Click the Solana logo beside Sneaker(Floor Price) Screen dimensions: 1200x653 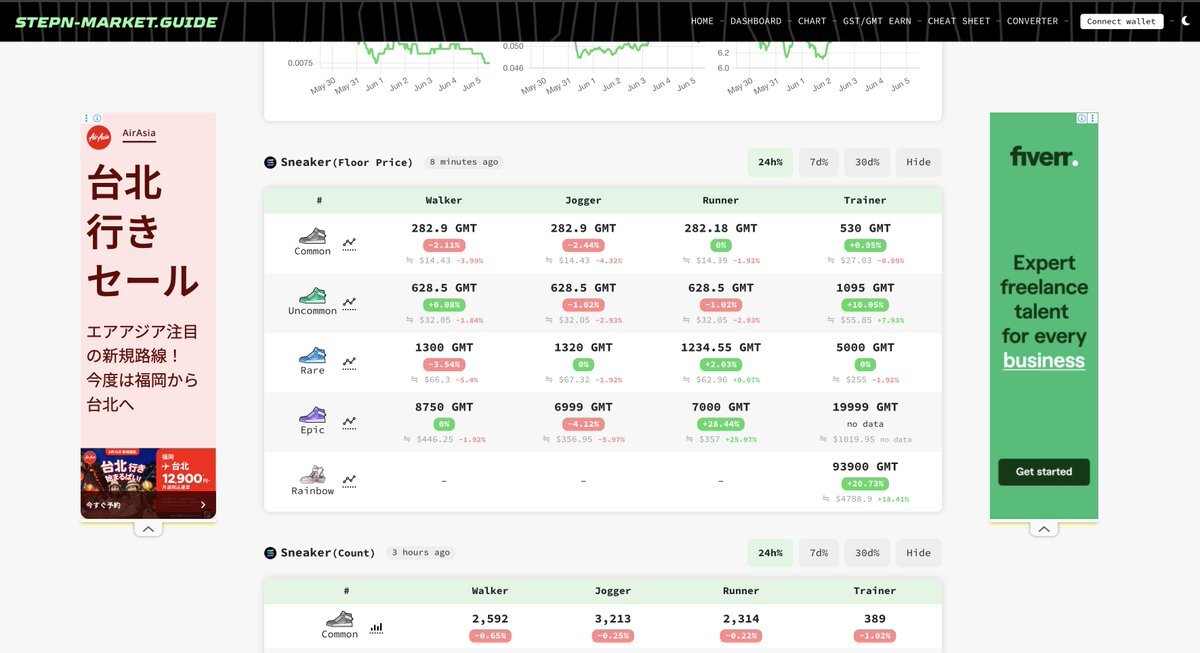coord(270,162)
